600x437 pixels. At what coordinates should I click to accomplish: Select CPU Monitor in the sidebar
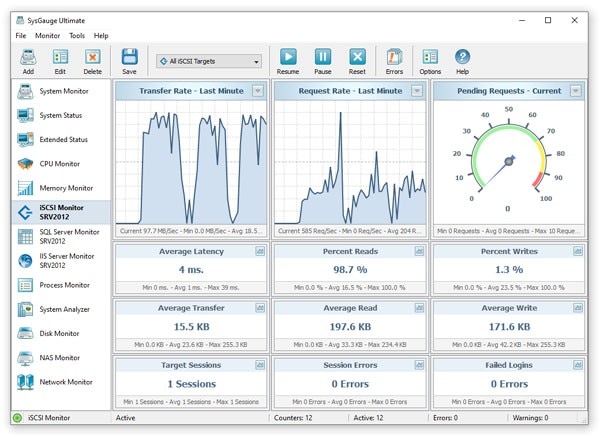[60, 164]
